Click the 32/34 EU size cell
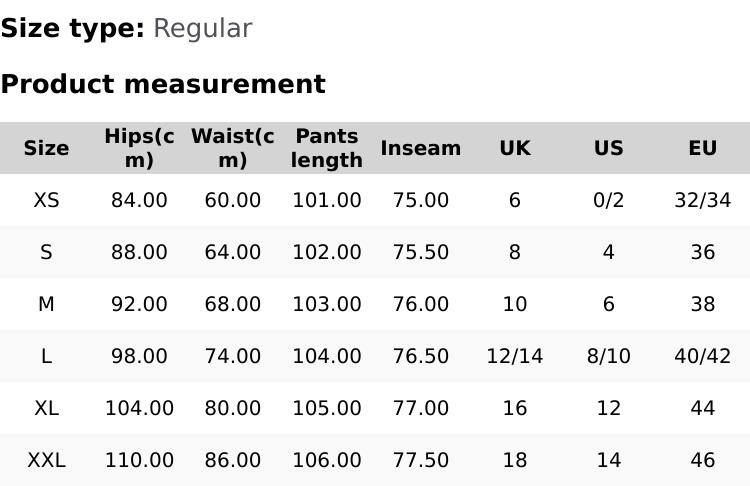 point(702,200)
